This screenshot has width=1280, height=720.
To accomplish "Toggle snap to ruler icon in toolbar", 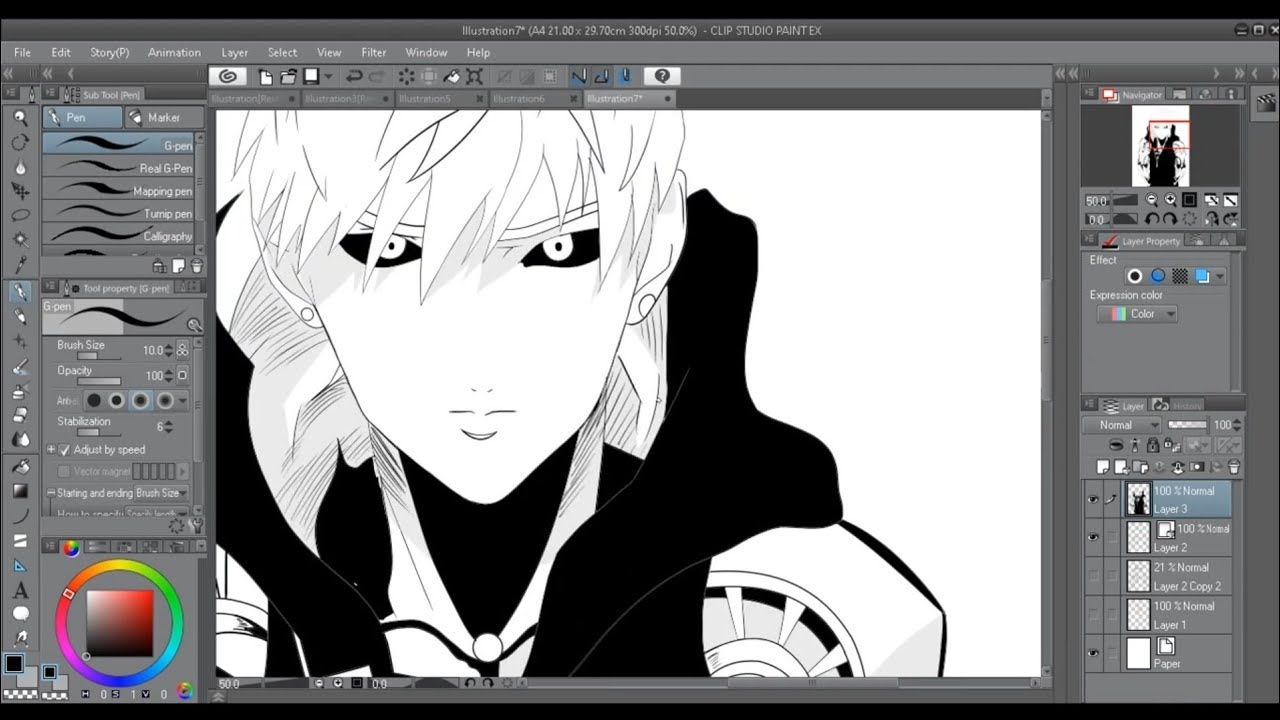I will coord(579,76).
